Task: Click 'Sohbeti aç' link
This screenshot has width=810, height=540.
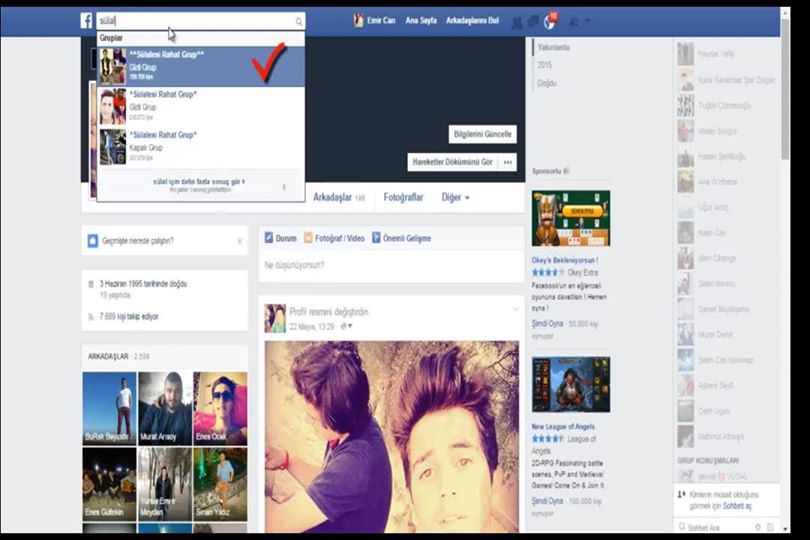Action: click(x=737, y=506)
